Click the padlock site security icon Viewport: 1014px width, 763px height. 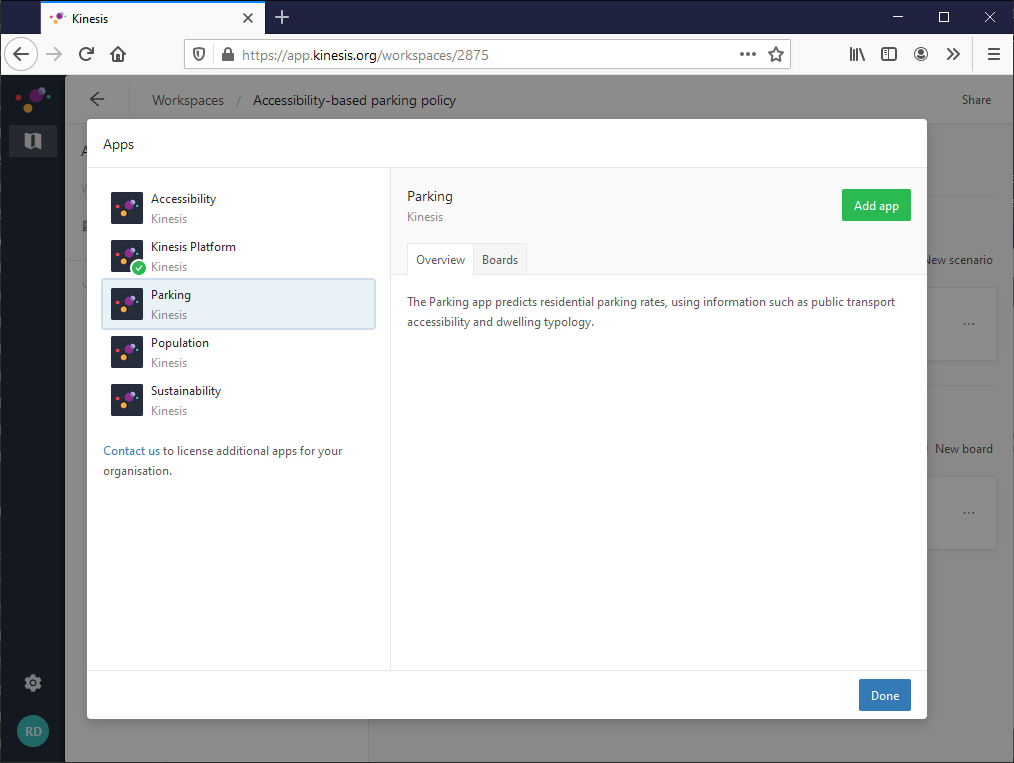pos(228,55)
